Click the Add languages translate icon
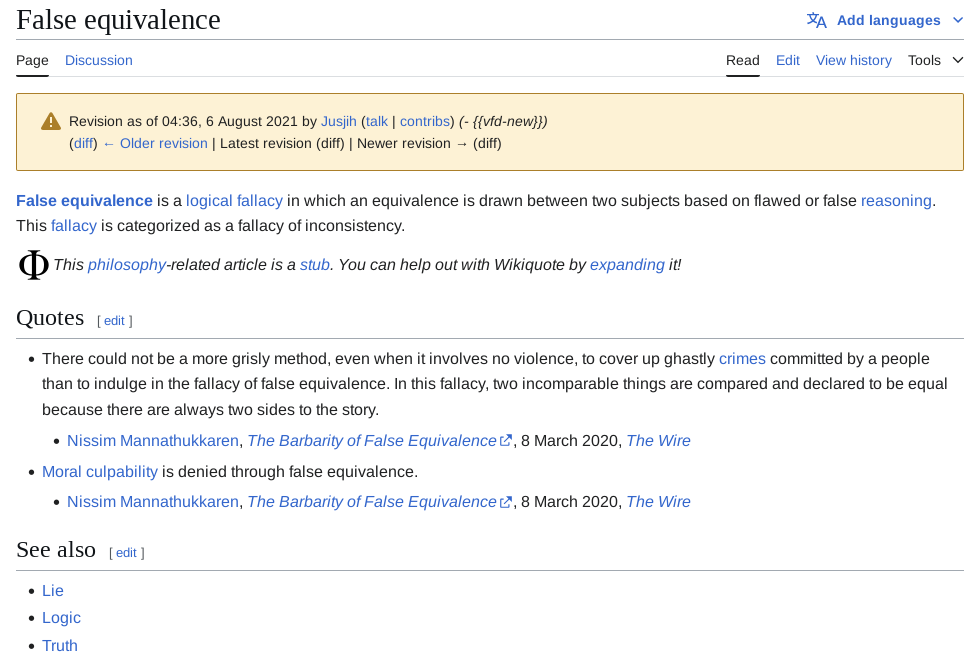The image size is (980, 665). [816, 21]
